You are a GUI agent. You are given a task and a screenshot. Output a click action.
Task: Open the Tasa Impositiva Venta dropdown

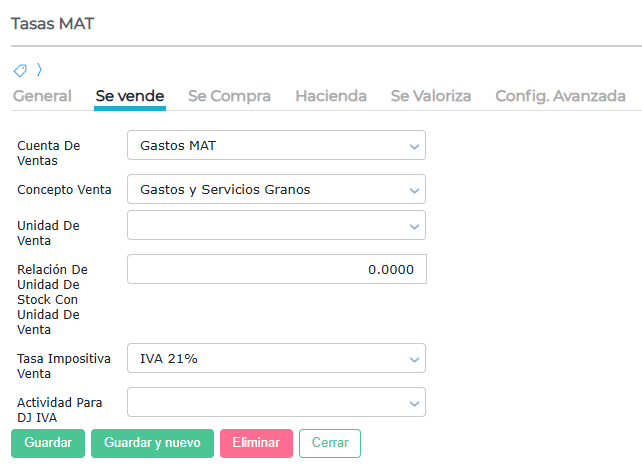276,358
